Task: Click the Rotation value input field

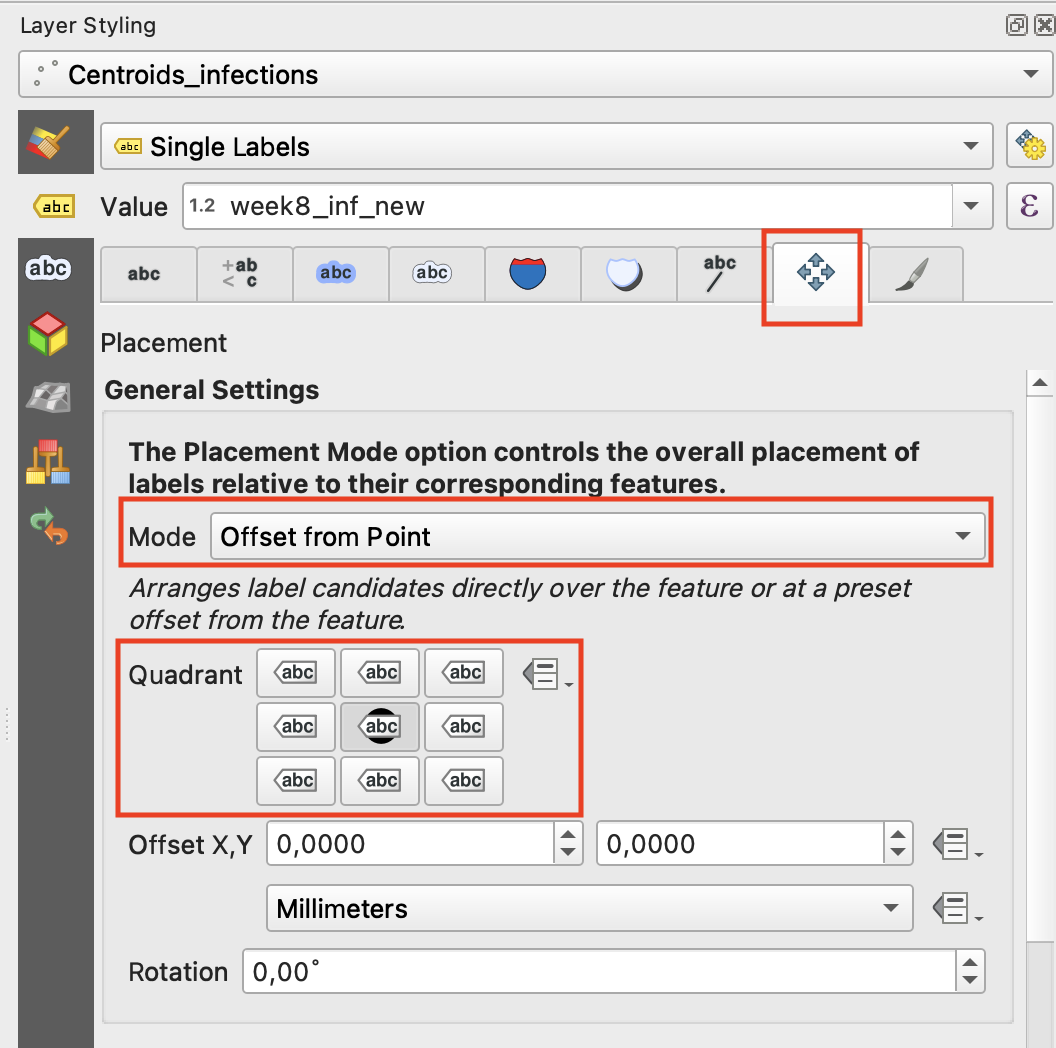Action: 598,971
